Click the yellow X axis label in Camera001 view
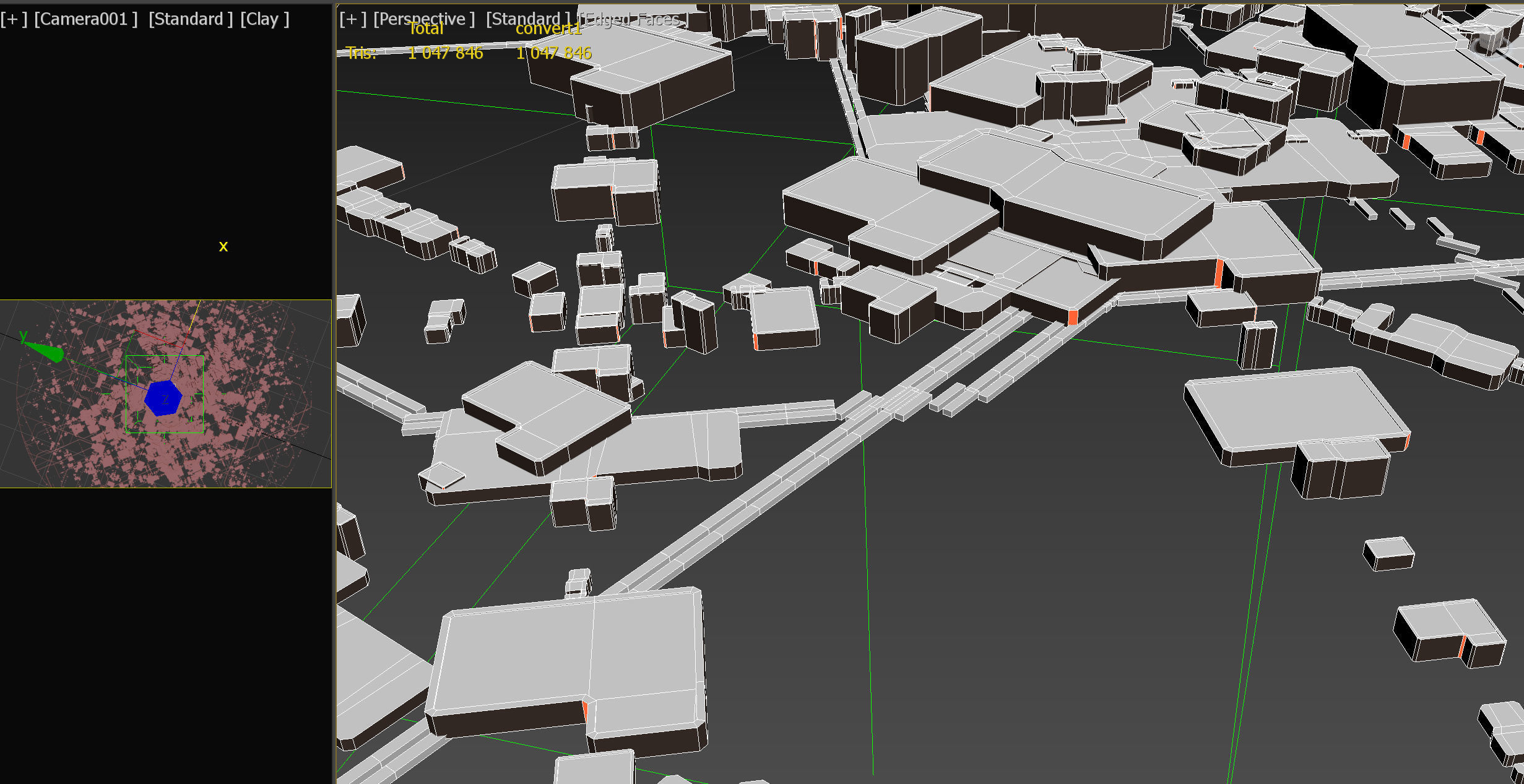 pos(223,246)
